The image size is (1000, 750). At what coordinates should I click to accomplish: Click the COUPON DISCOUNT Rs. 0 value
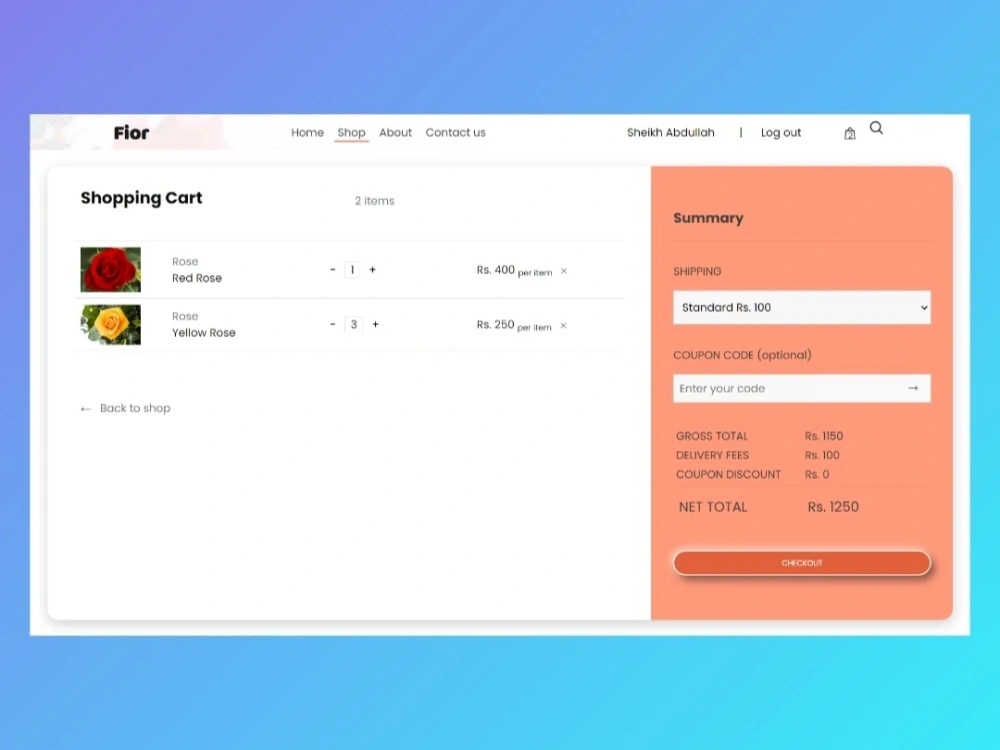817,474
